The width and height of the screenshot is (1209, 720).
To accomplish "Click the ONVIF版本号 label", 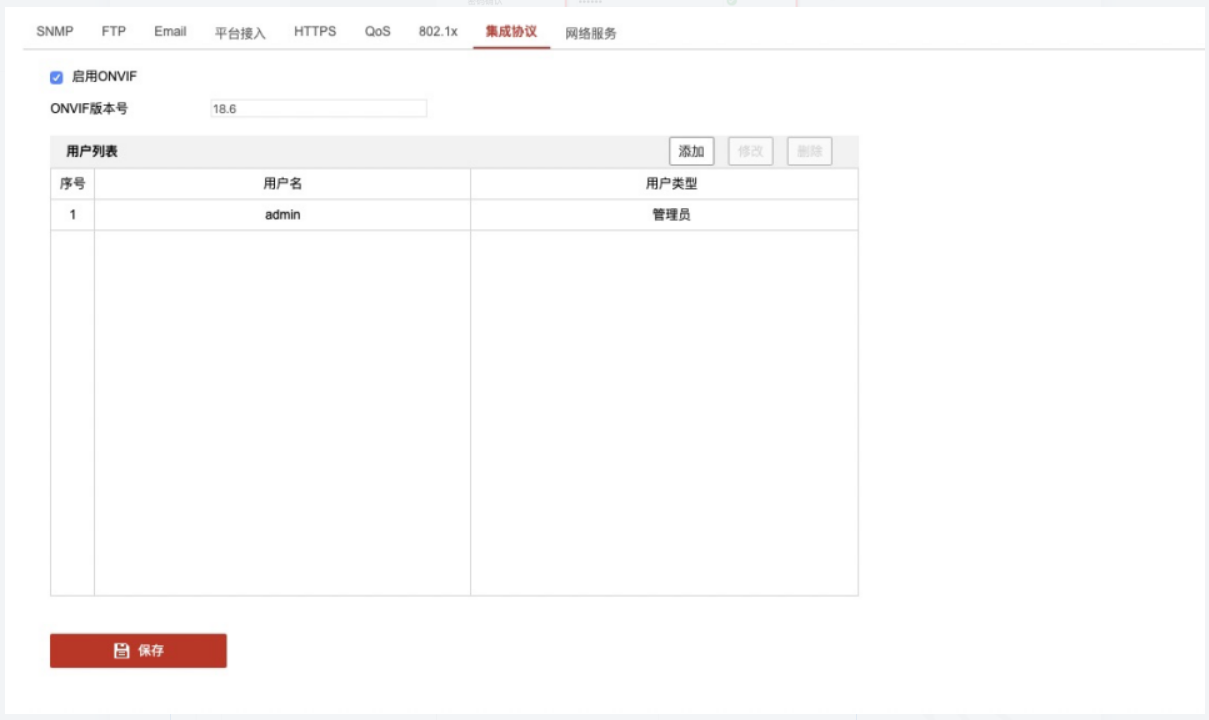I will click(x=89, y=109).
